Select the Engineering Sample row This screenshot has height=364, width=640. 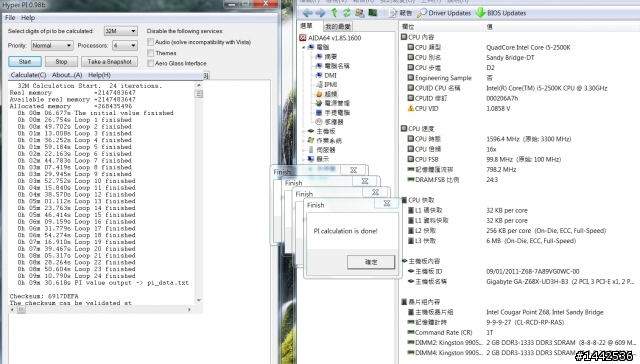coord(518,78)
